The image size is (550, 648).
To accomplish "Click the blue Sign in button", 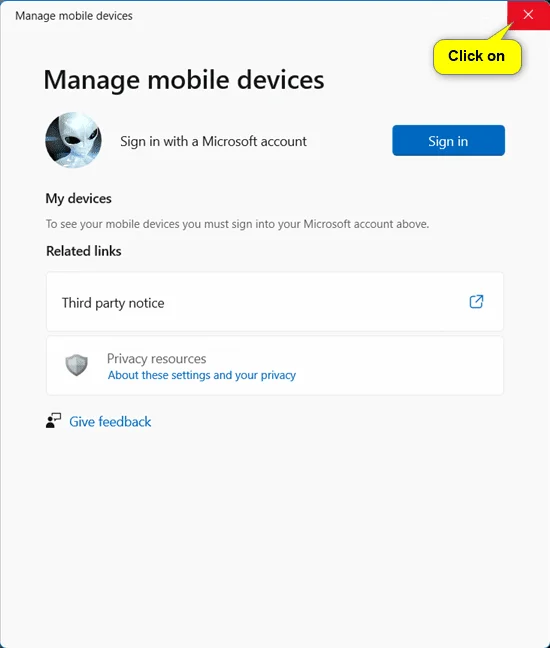I will (448, 141).
